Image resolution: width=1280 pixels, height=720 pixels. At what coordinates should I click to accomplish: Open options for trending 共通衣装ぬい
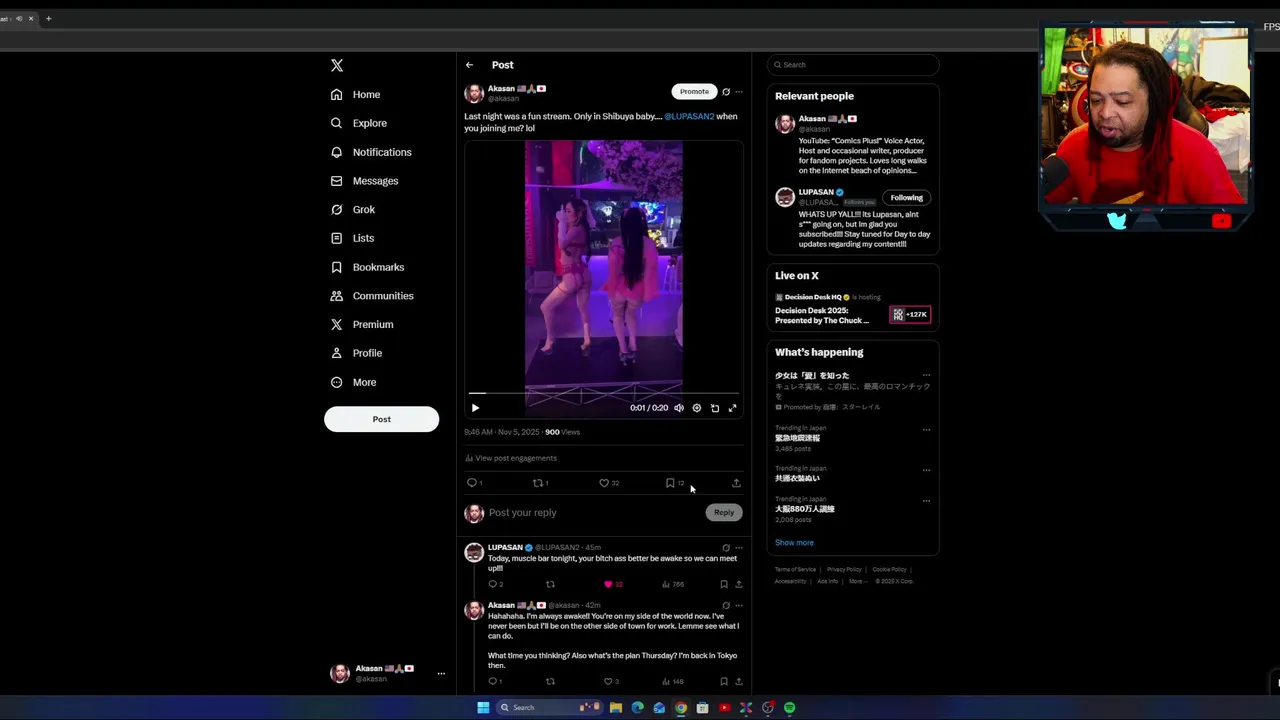point(926,470)
